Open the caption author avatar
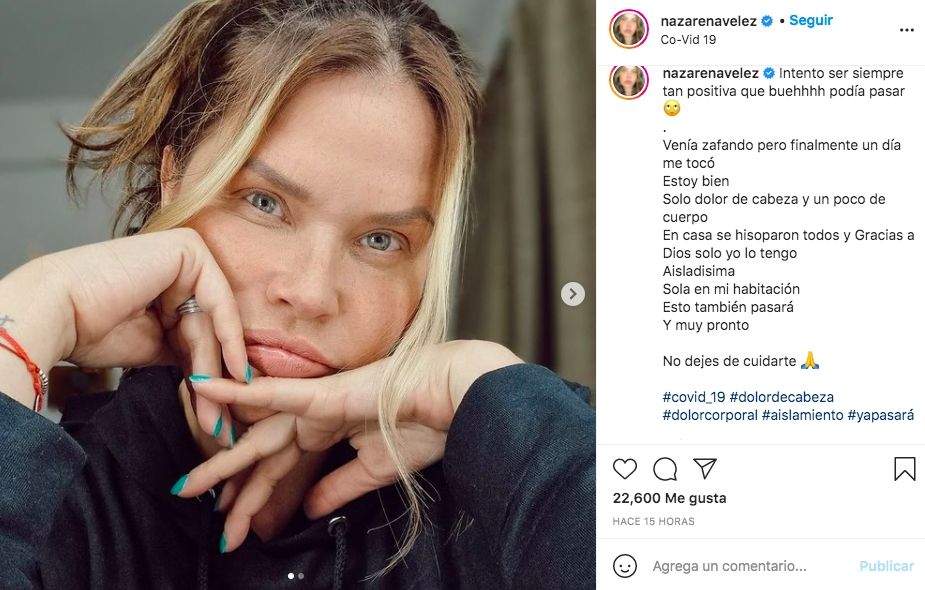 tap(629, 82)
